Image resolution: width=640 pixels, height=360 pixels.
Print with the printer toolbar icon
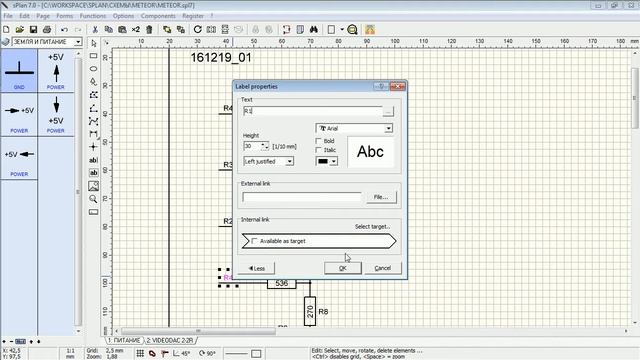click(x=47, y=29)
